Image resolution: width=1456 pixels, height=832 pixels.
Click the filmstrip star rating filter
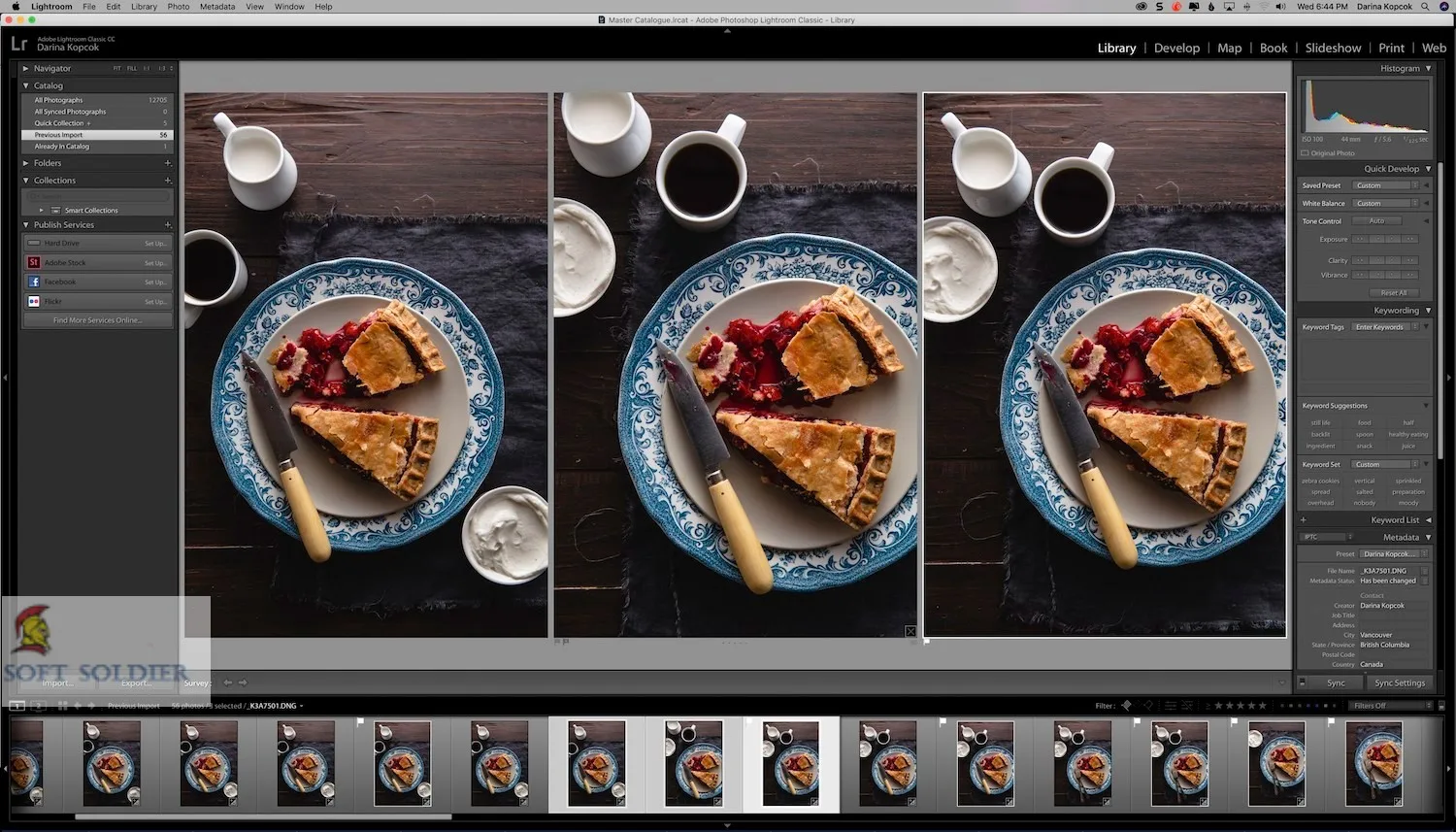(1242, 706)
